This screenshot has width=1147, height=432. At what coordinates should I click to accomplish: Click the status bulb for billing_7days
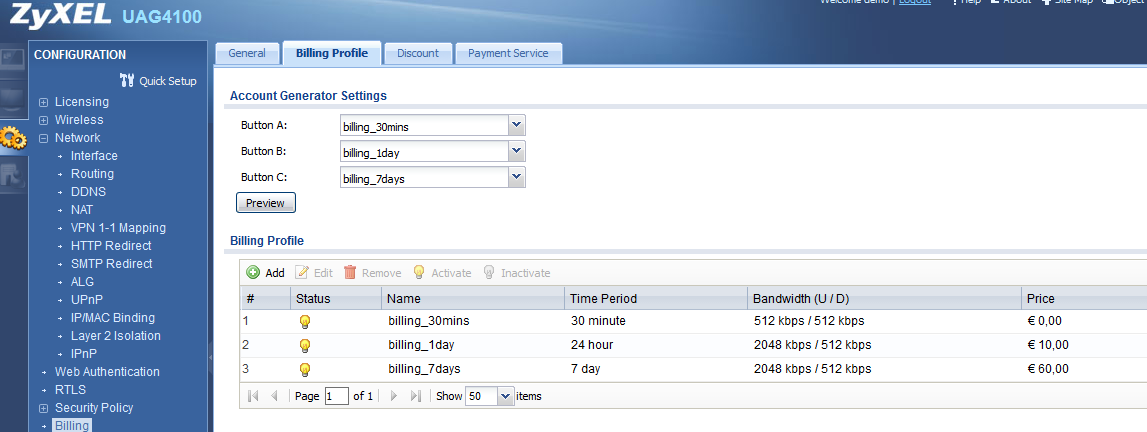point(305,370)
